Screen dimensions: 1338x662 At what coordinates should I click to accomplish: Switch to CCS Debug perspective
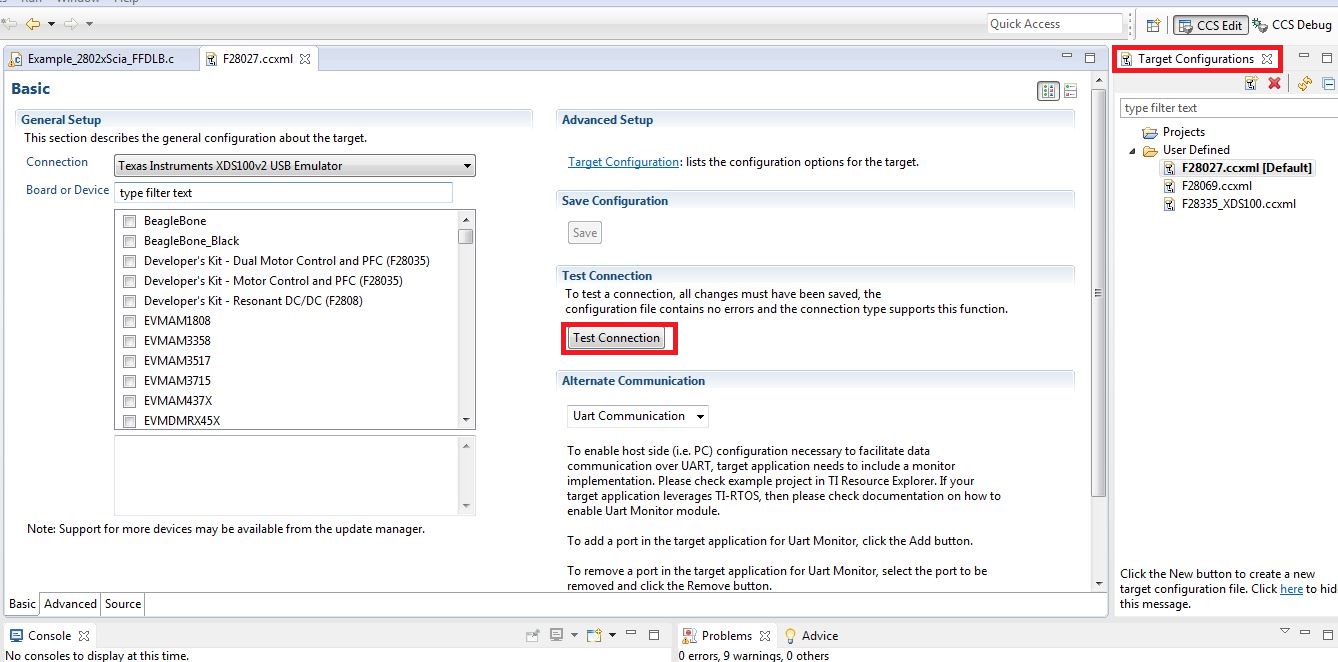pos(1292,25)
